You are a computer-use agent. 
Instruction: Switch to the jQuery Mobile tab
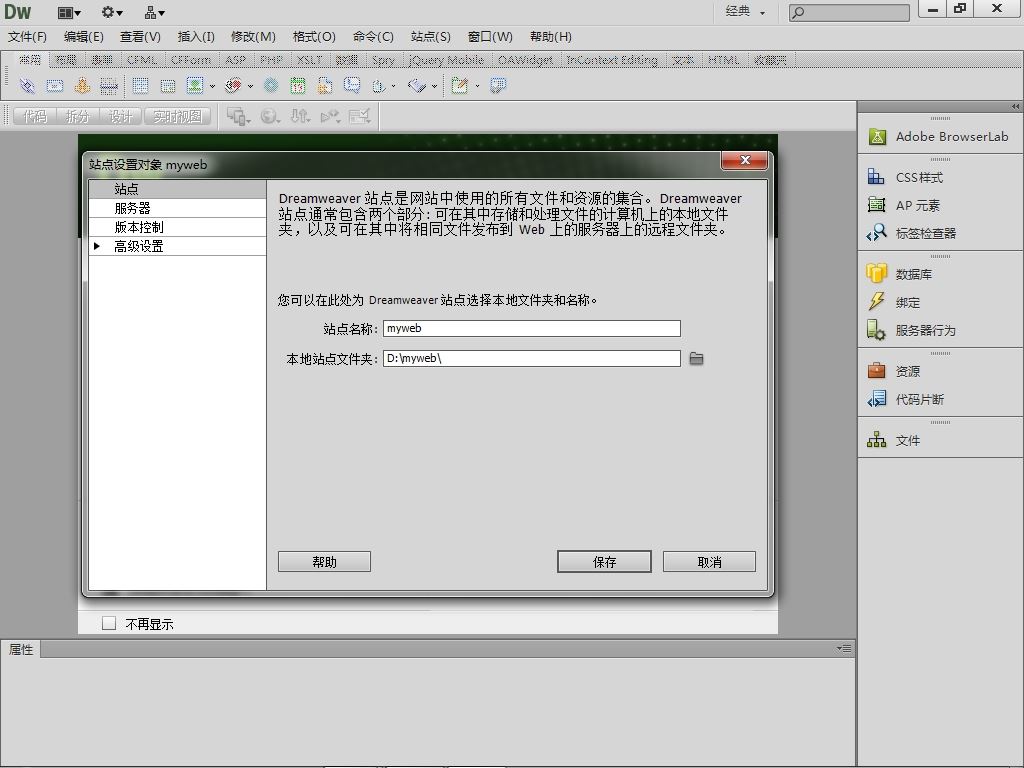tap(446, 60)
